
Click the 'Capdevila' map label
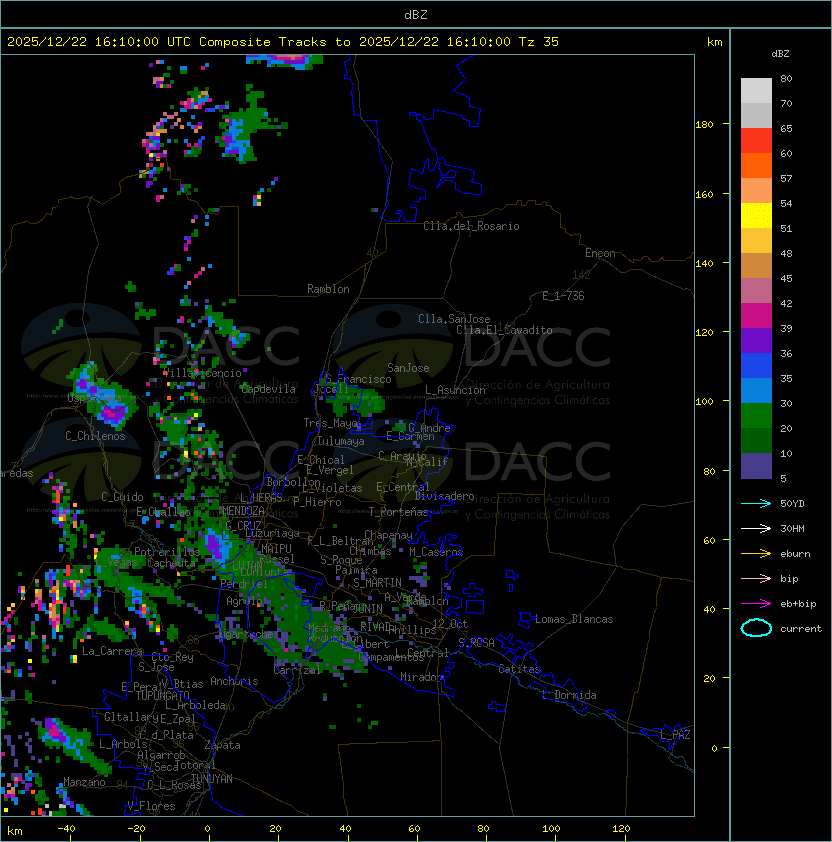point(268,389)
